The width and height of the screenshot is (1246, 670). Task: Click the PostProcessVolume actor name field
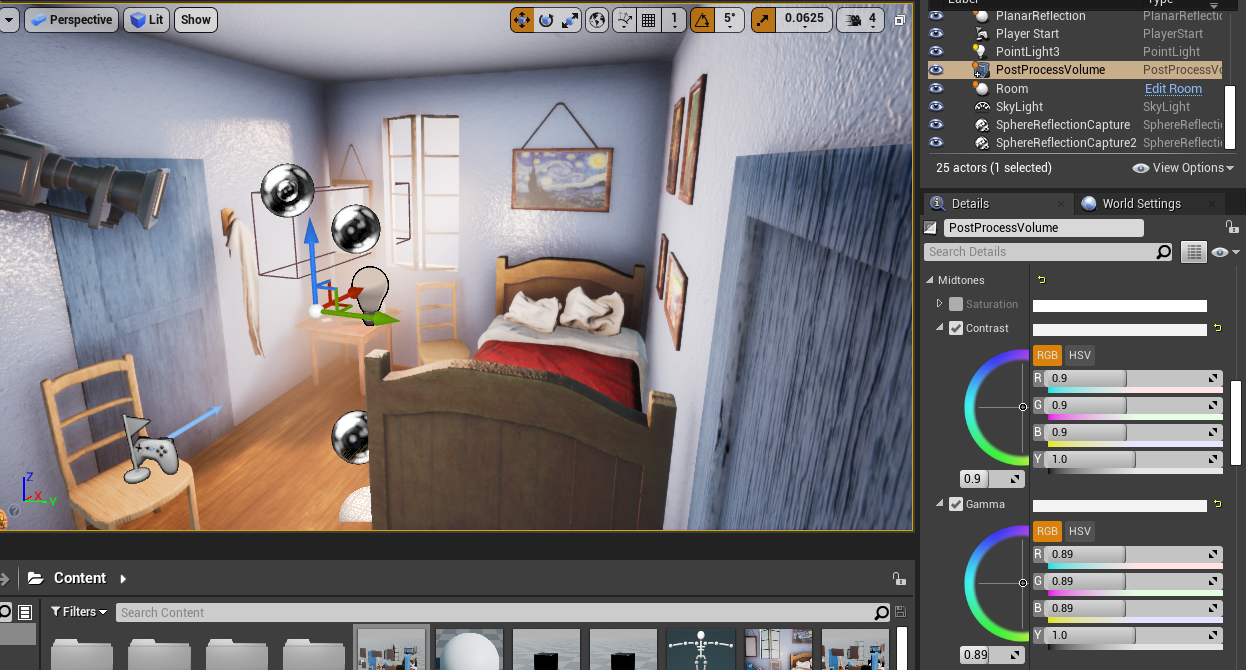pos(1043,227)
